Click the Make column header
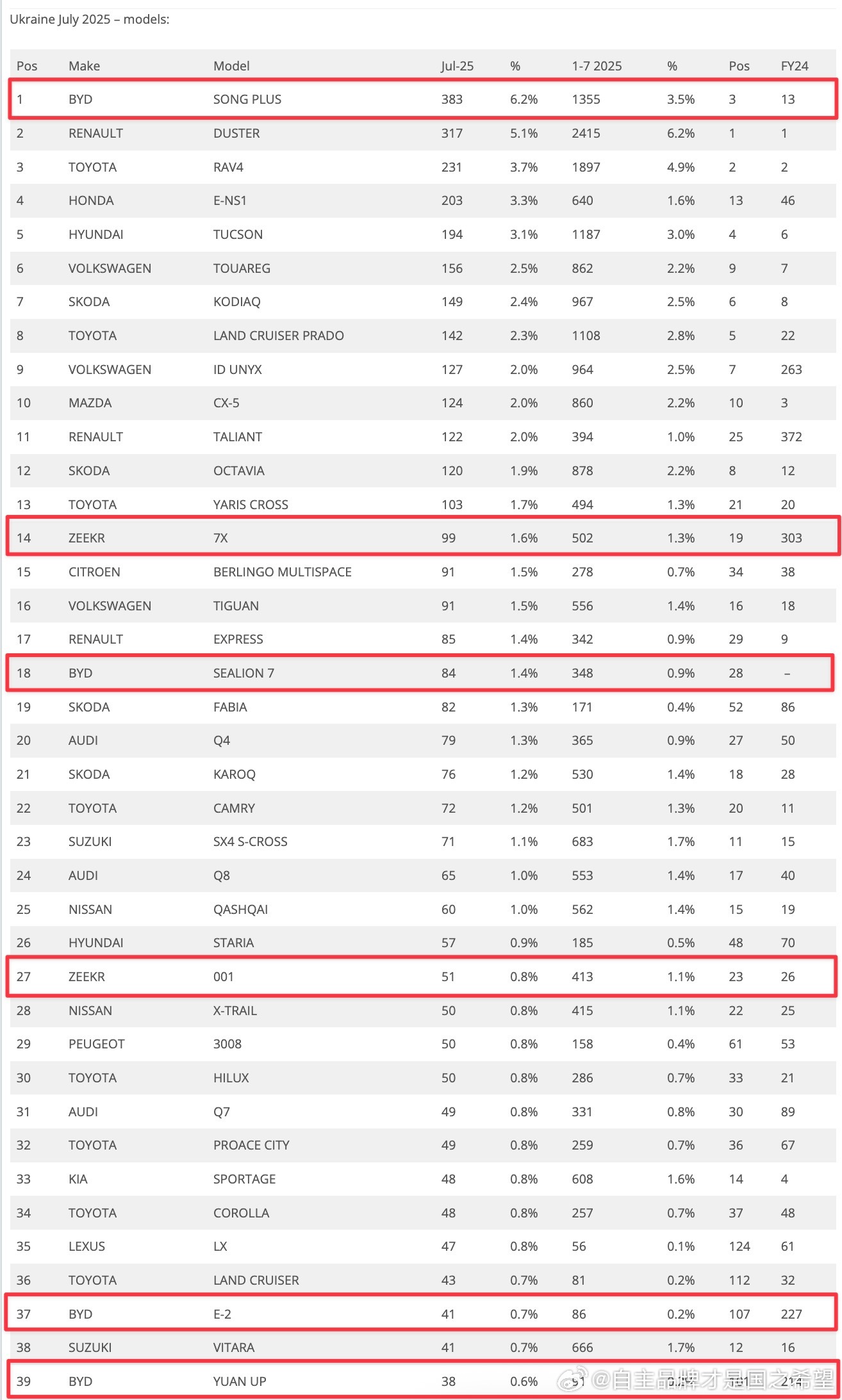Viewport: 842px width, 1400px height. [x=84, y=66]
